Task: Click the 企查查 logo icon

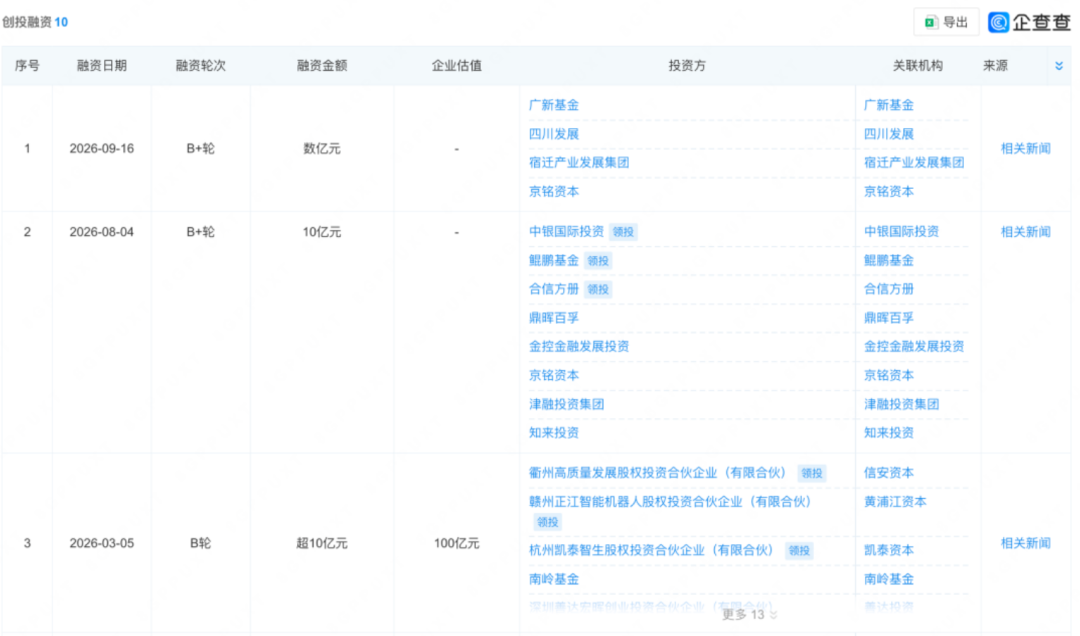Action: coord(998,22)
